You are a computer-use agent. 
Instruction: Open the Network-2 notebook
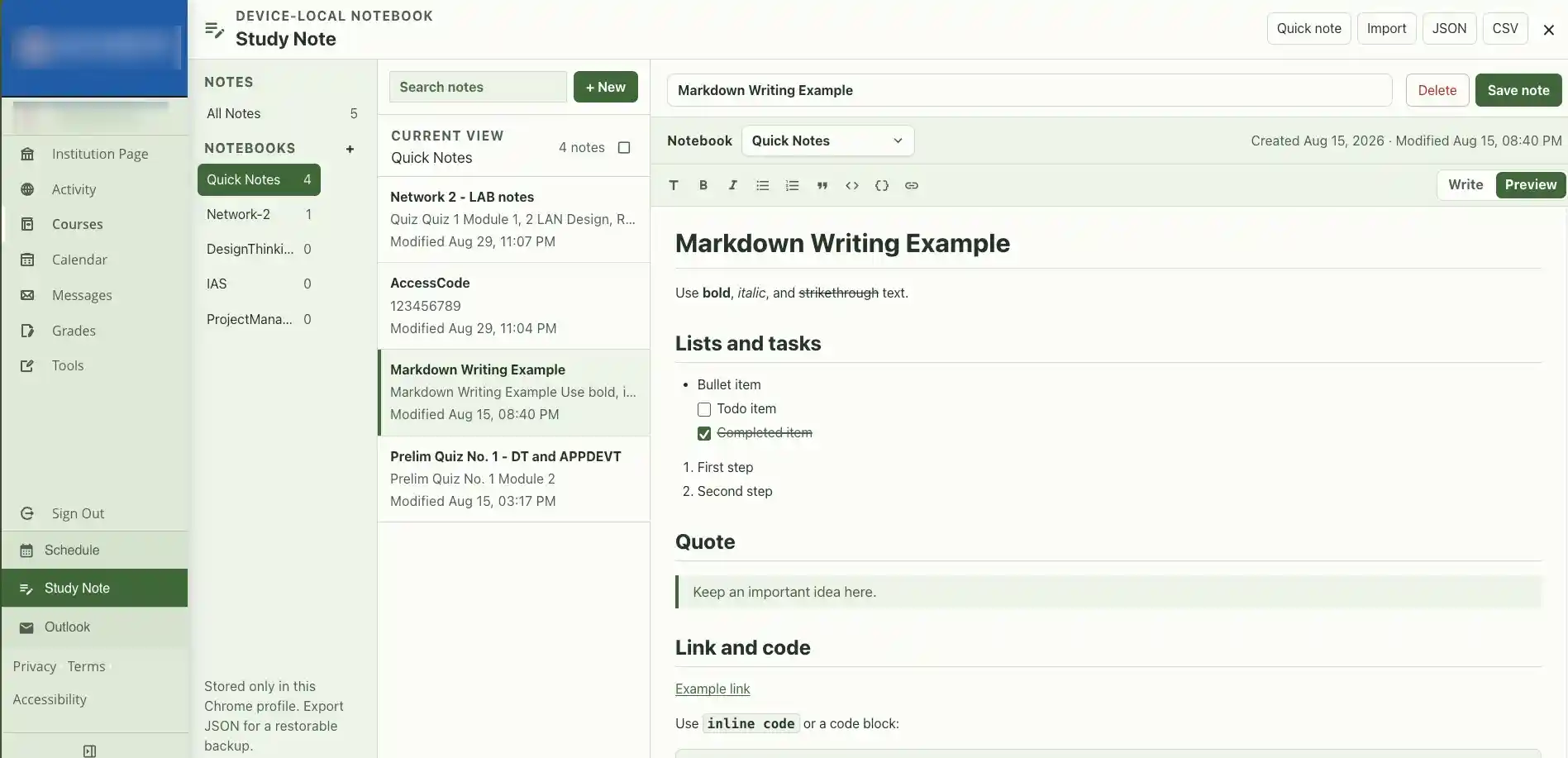tap(259, 214)
